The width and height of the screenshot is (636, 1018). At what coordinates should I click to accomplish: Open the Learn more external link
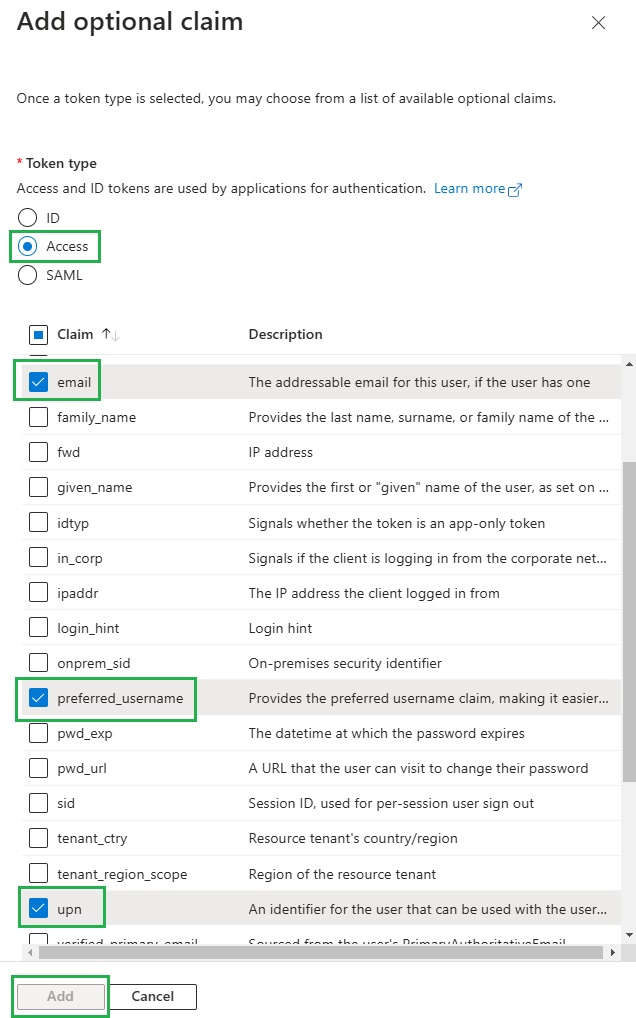click(x=478, y=188)
